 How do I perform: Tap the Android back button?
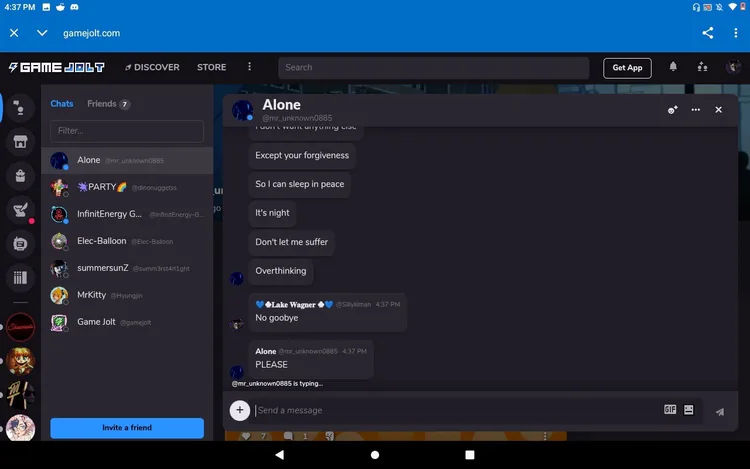point(280,455)
